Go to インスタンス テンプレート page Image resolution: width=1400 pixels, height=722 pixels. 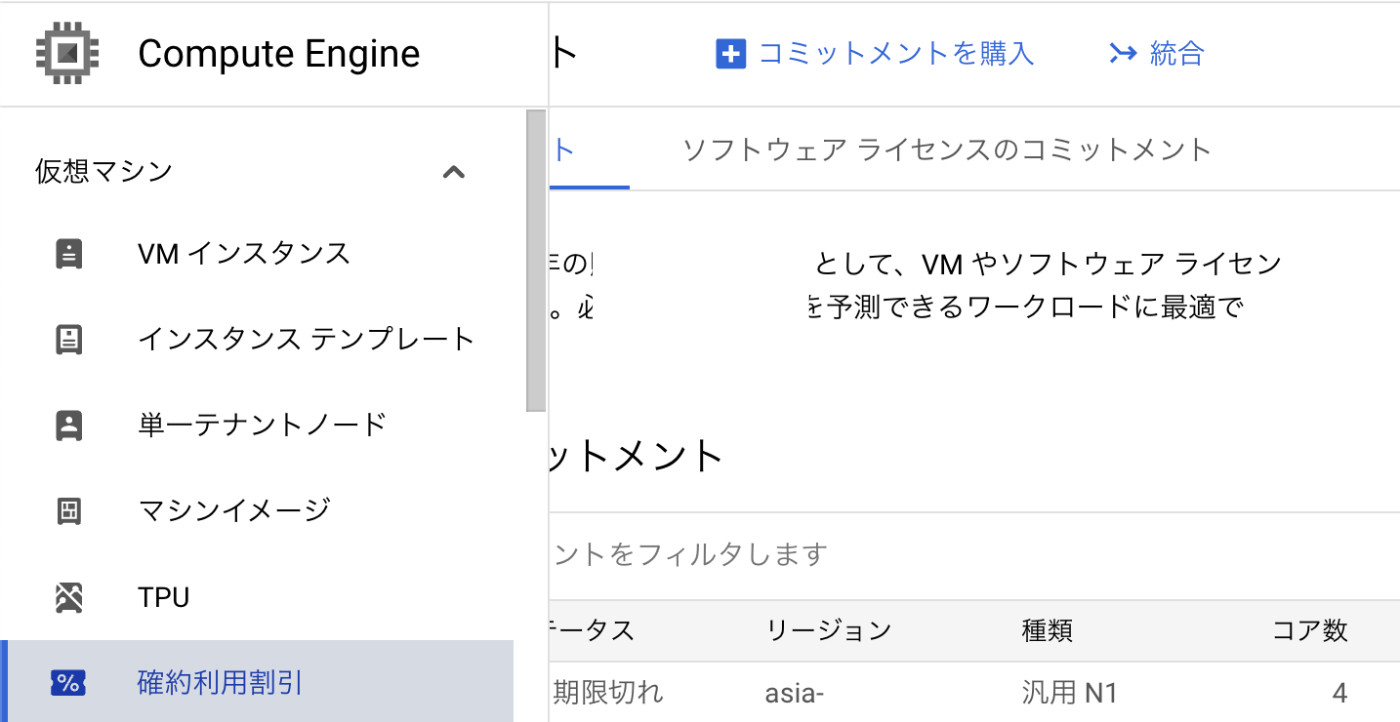point(306,340)
